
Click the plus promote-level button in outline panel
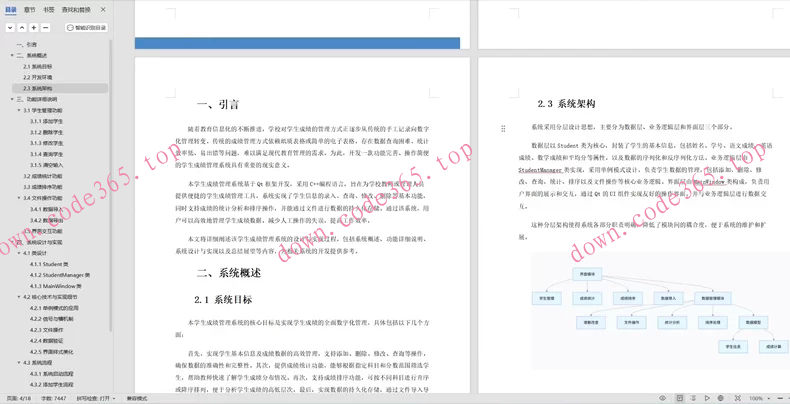tap(33, 28)
